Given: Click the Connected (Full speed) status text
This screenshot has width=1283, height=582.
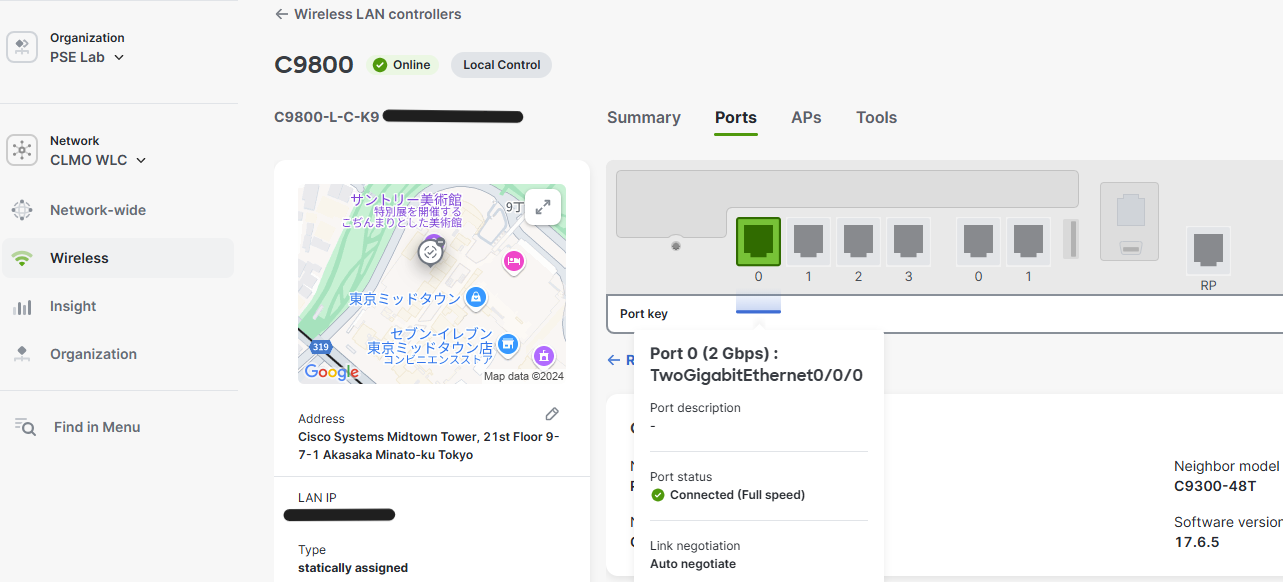Looking at the screenshot, I should click(737, 495).
